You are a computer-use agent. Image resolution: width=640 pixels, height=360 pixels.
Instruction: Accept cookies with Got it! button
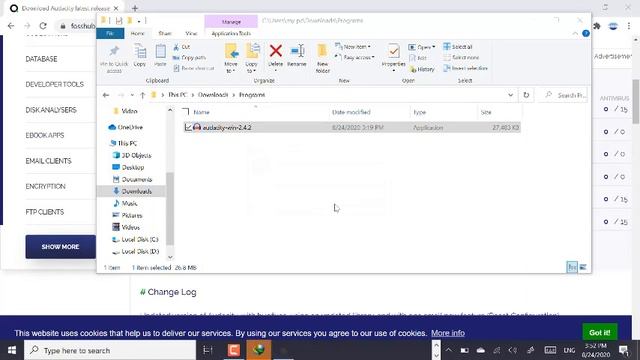[x=600, y=332]
